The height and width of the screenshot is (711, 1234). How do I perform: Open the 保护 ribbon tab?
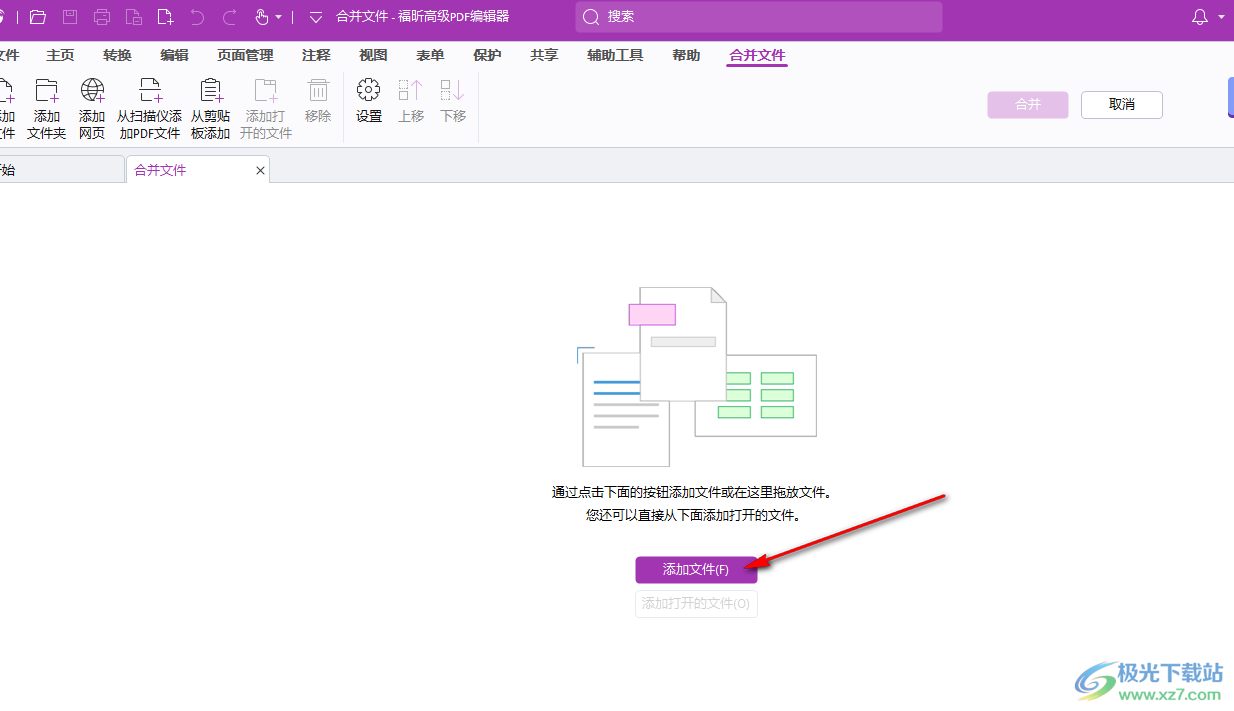coord(487,56)
